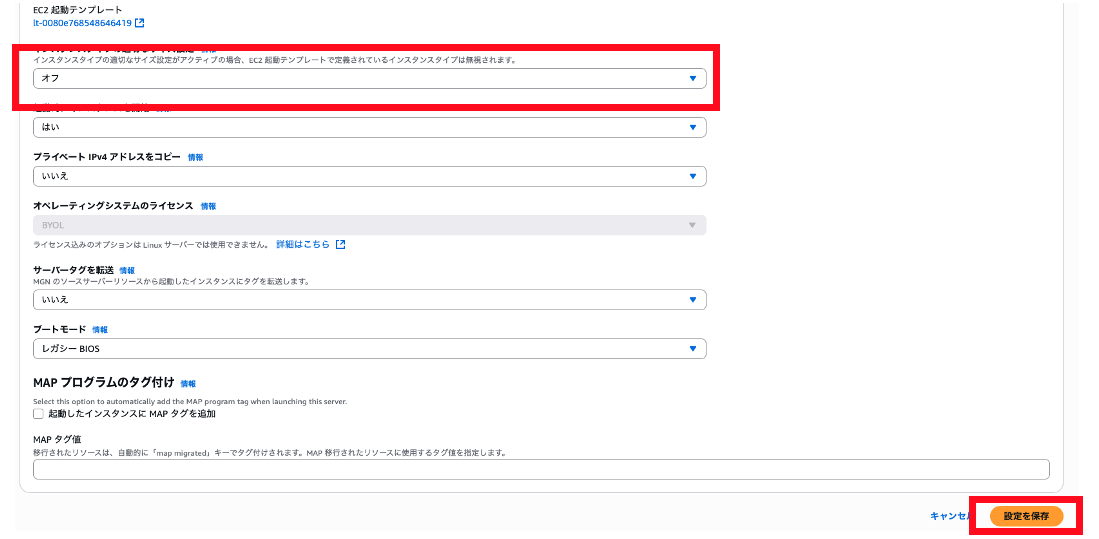Click the MGN のソースサーバーリソース description text
The image size is (1099, 539).
coord(172,281)
